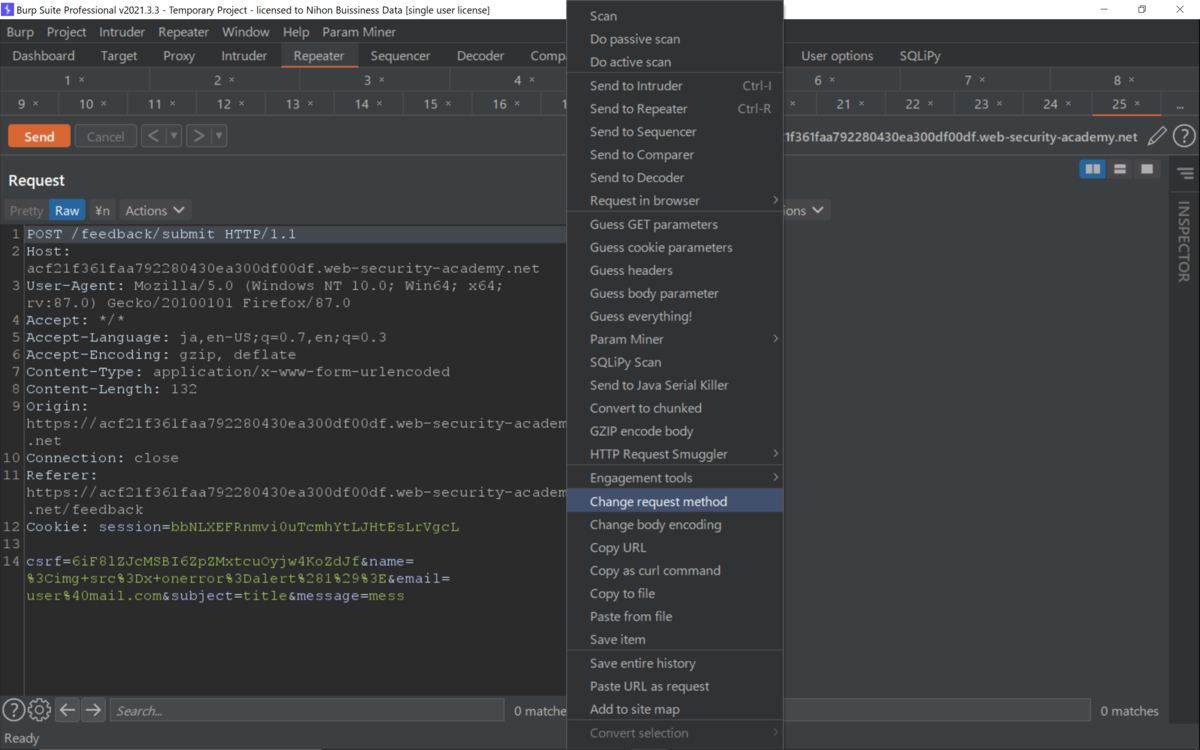This screenshot has height=750, width=1200.
Task: Close Repeater tab 1
Action: 82,80
